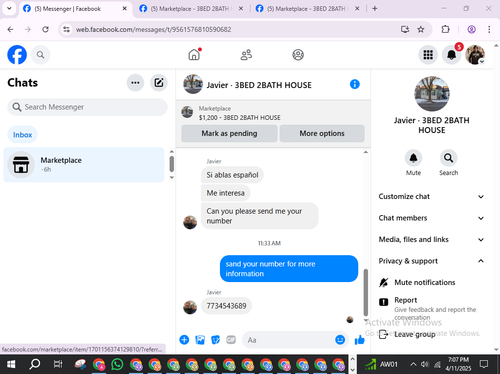
Task: Search in conversation with the magnifier icon
Action: click(x=448, y=158)
